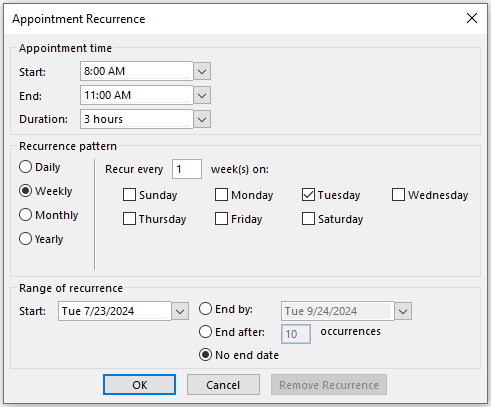Click the Recur every weeks number field

coord(187,169)
